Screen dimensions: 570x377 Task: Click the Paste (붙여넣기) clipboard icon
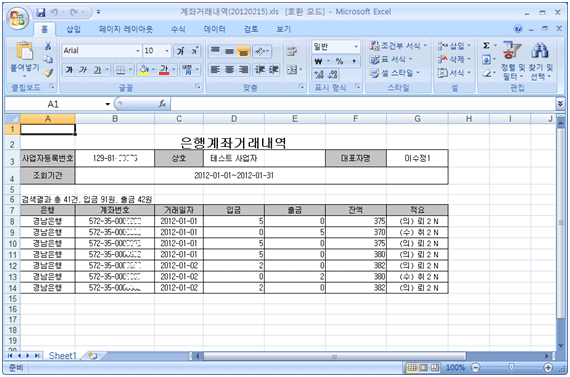(x=24, y=51)
